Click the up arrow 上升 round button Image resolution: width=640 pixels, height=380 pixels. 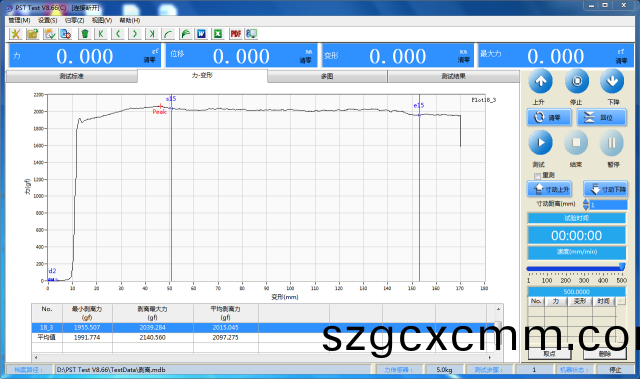(540, 82)
